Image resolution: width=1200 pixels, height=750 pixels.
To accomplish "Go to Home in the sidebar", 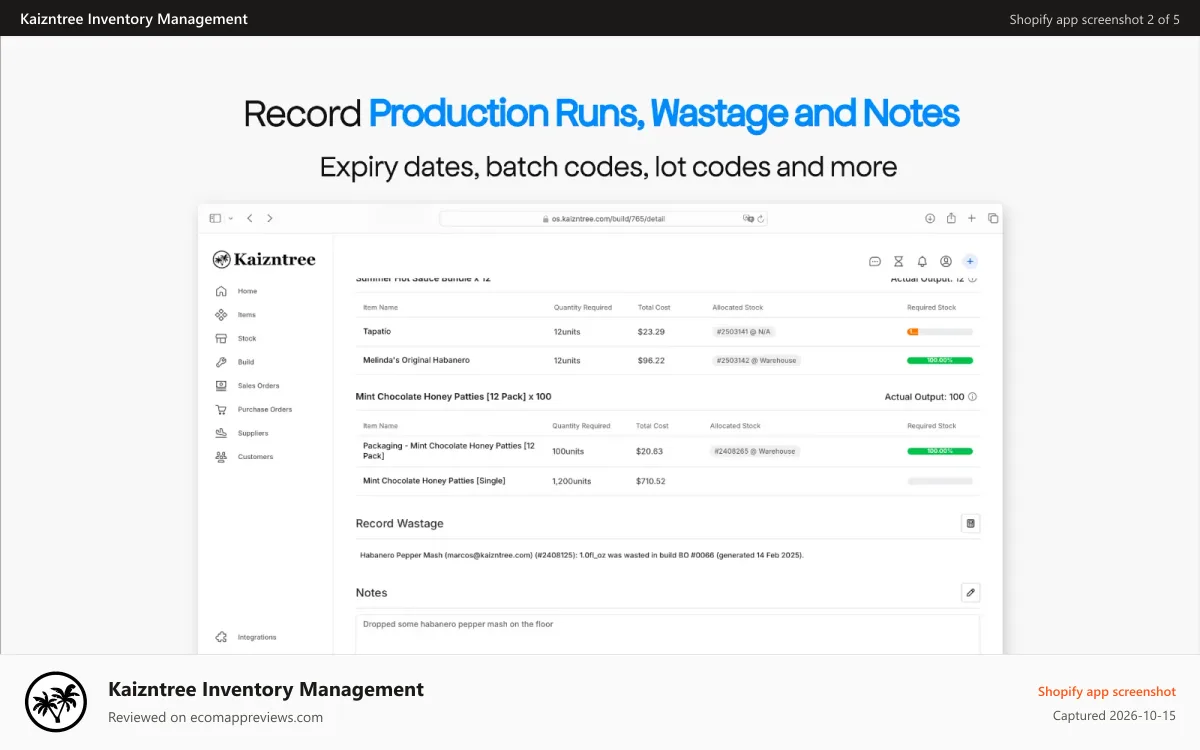I will coord(237,291).
